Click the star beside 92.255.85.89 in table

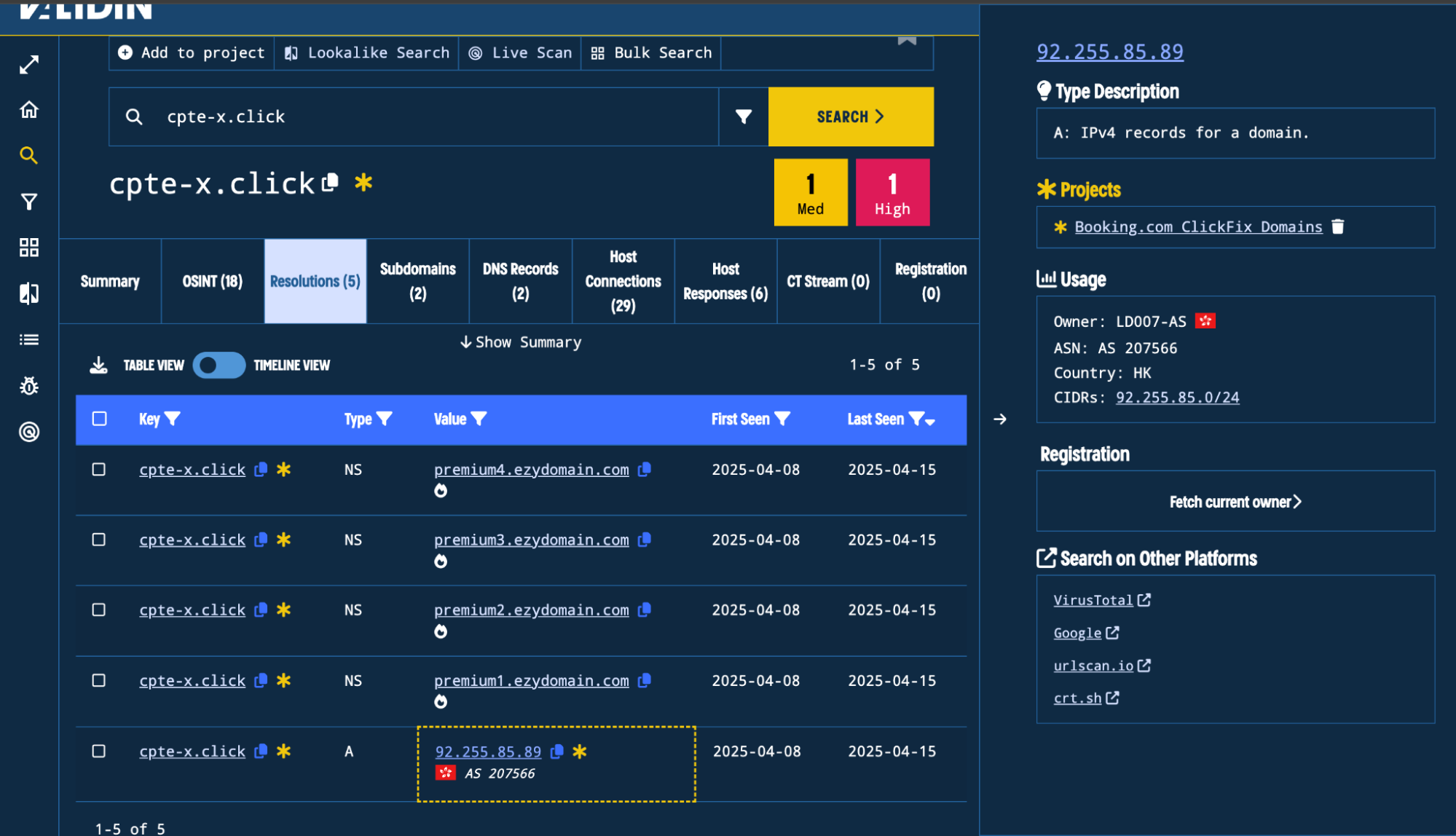[x=580, y=752]
